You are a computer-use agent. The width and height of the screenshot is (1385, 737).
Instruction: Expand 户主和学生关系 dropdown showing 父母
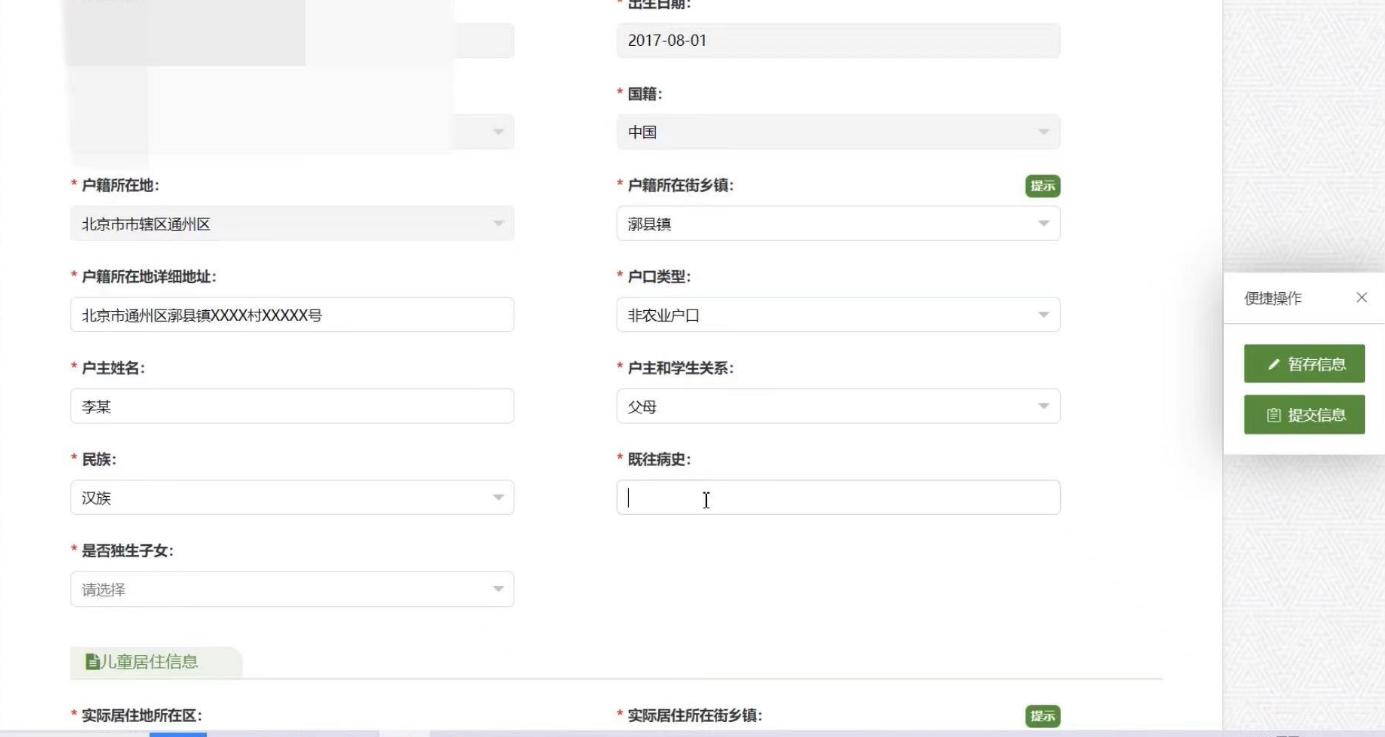(838, 407)
